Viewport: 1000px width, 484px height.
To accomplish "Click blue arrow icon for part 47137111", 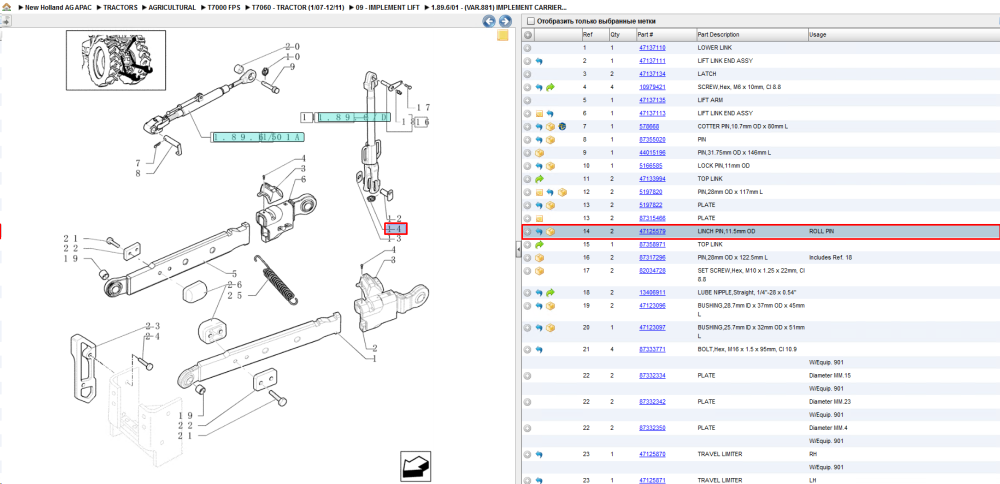I will point(539,61).
